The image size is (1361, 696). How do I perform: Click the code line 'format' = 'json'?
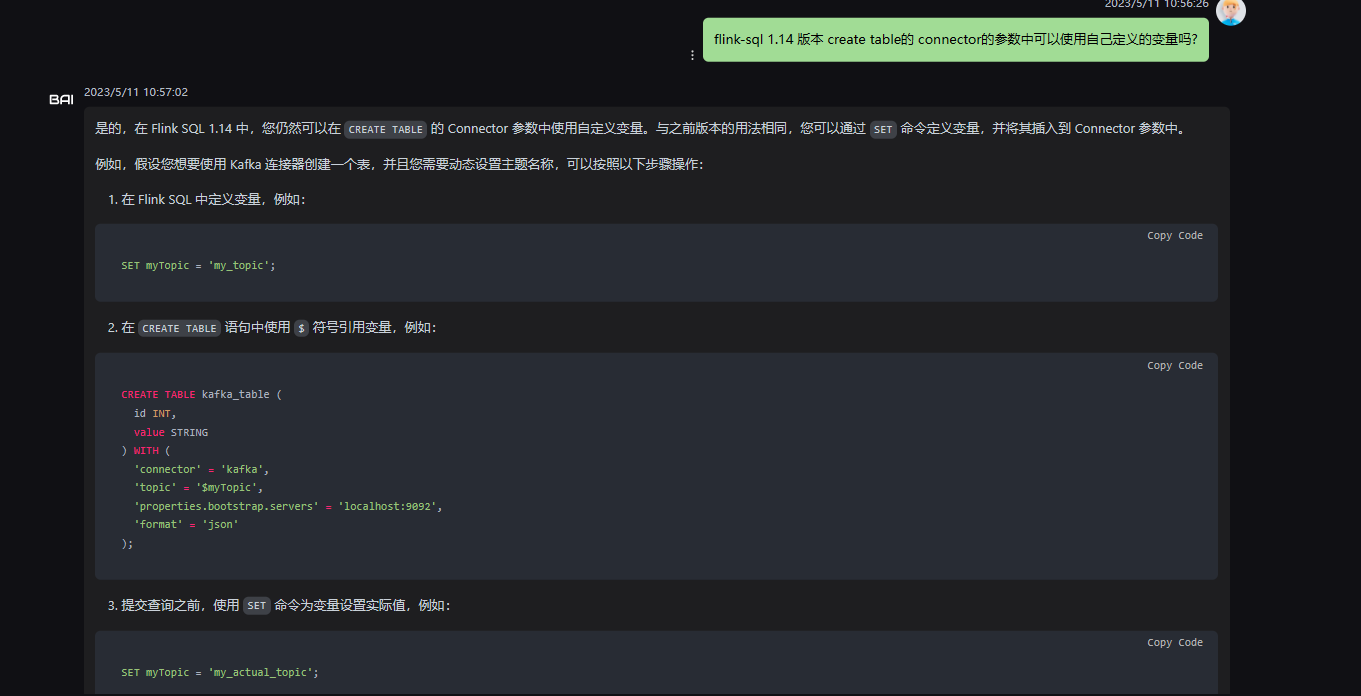click(186, 524)
